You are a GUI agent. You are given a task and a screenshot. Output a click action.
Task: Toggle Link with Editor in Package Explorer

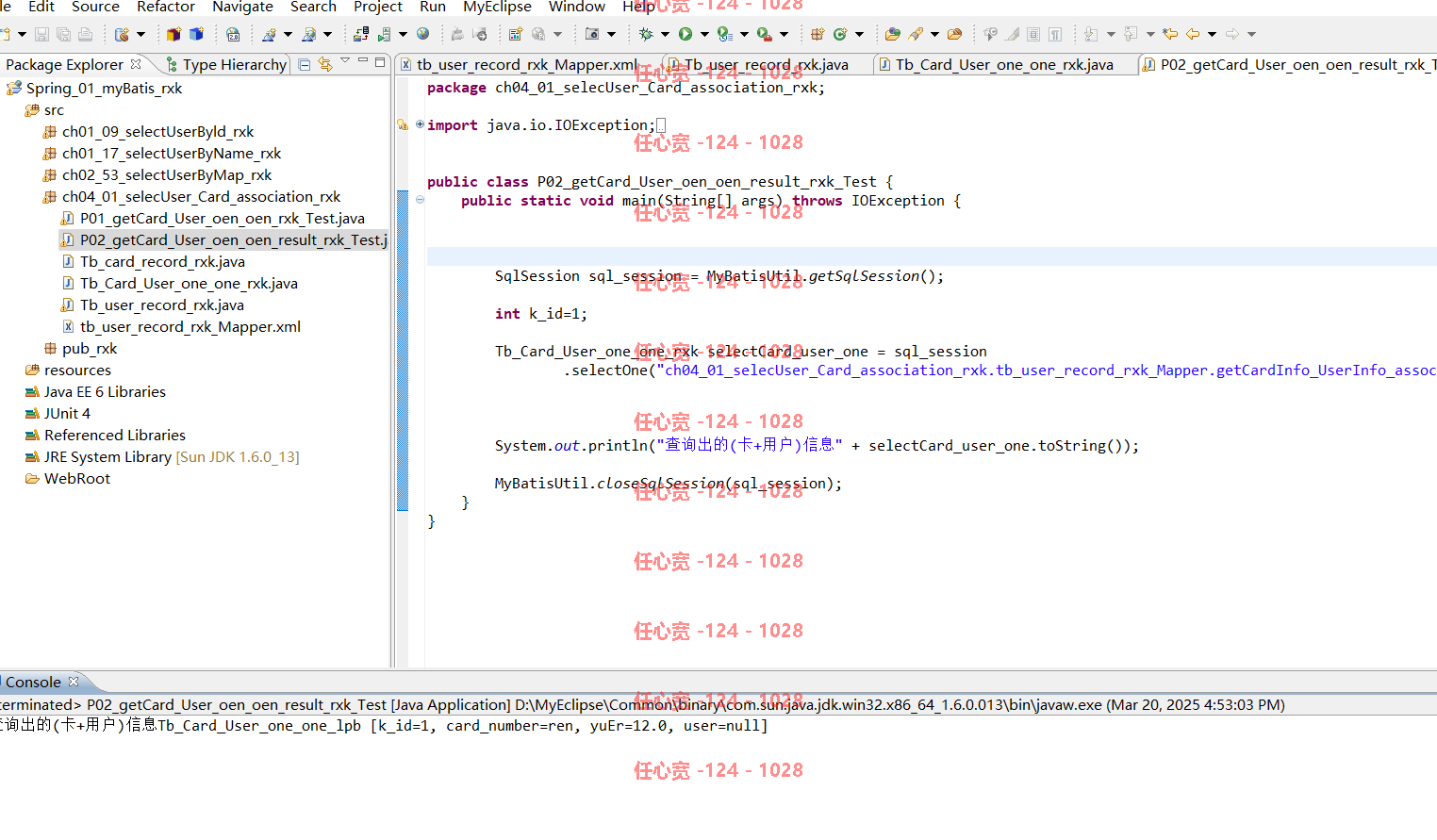click(325, 64)
